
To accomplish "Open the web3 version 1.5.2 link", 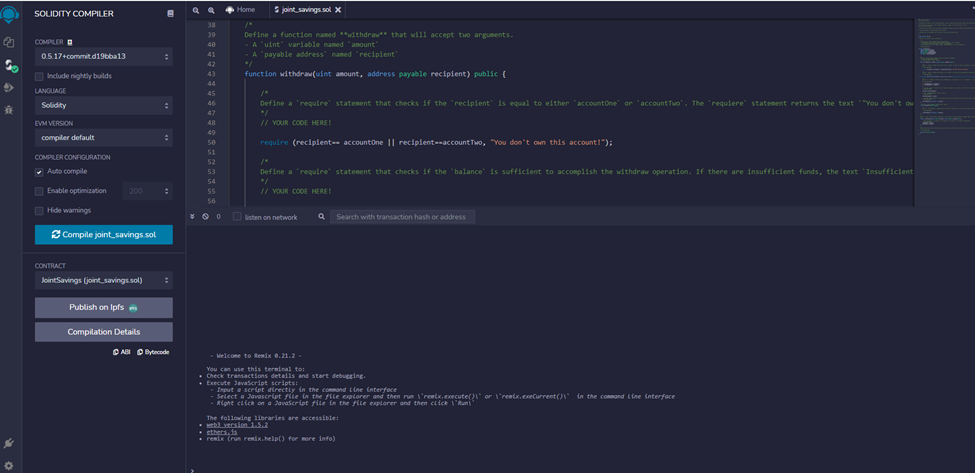I will [237, 425].
